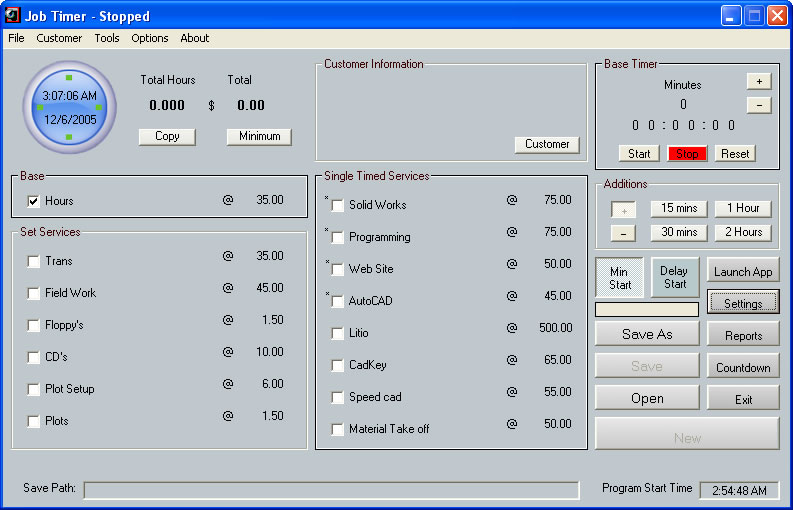The height and width of the screenshot is (510, 793).
Task: Reset the Base Timer
Action: (735, 154)
